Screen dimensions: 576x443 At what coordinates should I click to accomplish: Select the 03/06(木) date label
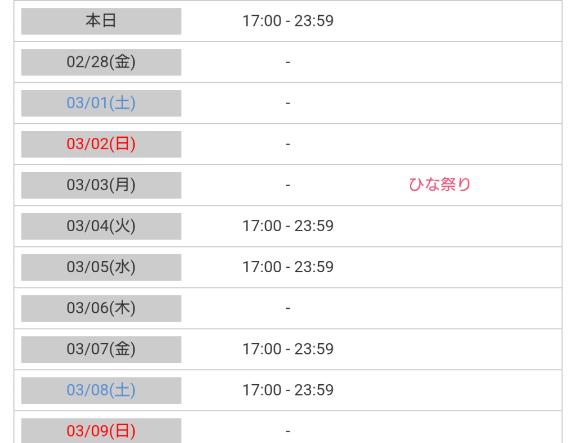pyautogui.click(x=101, y=308)
